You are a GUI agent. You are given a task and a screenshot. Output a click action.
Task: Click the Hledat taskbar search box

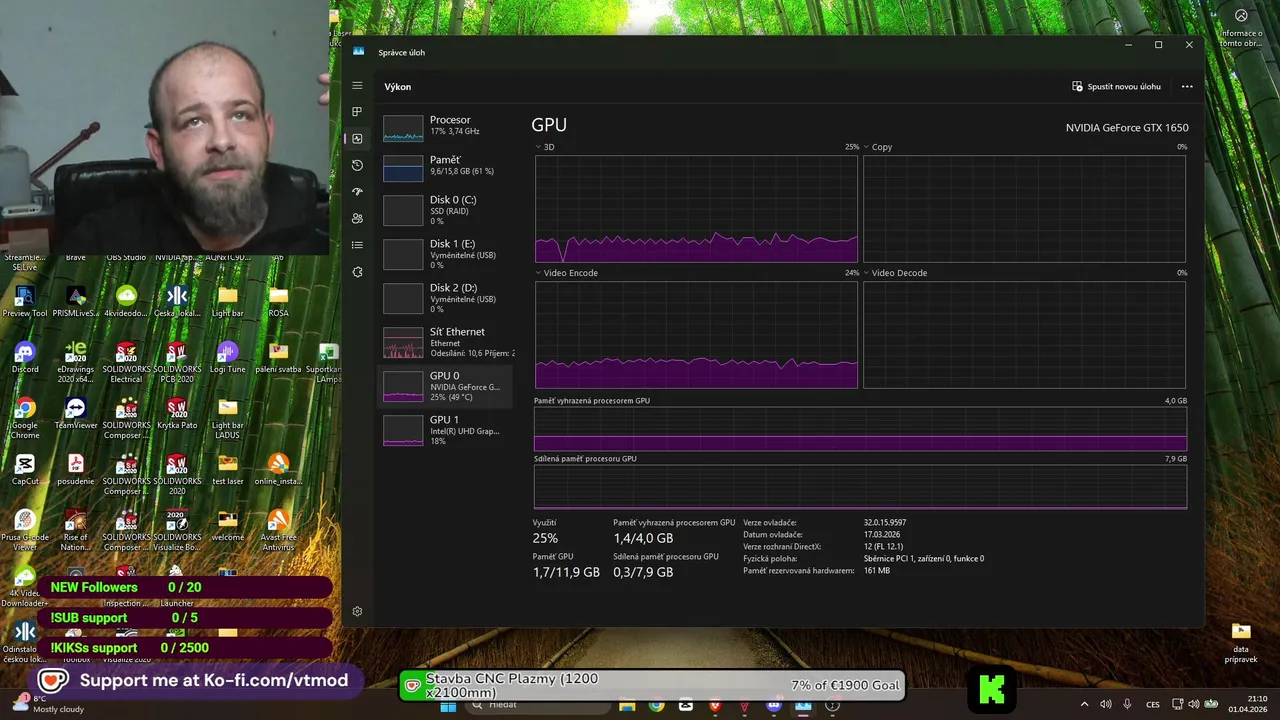[x=537, y=705]
